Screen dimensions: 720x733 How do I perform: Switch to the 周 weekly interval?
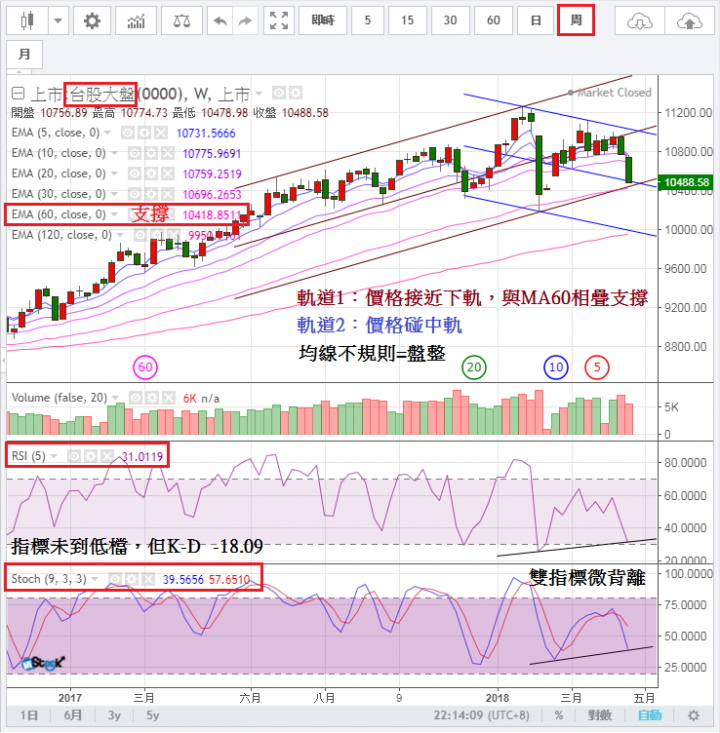[576, 21]
